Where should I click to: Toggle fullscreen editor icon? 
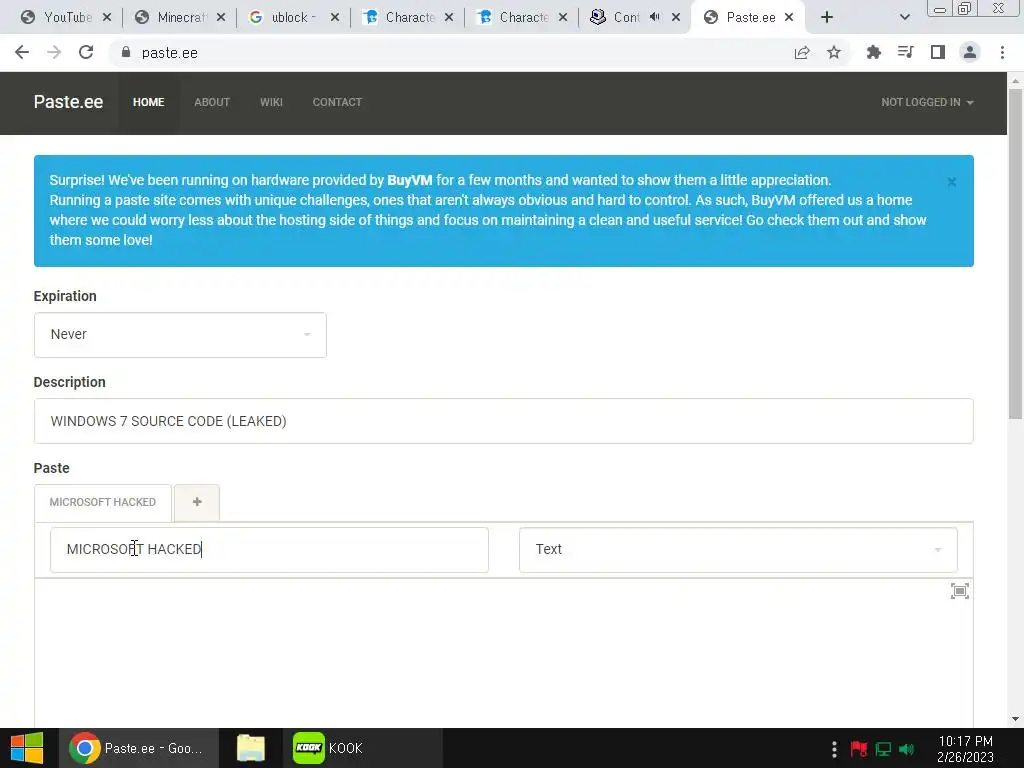coord(959,591)
